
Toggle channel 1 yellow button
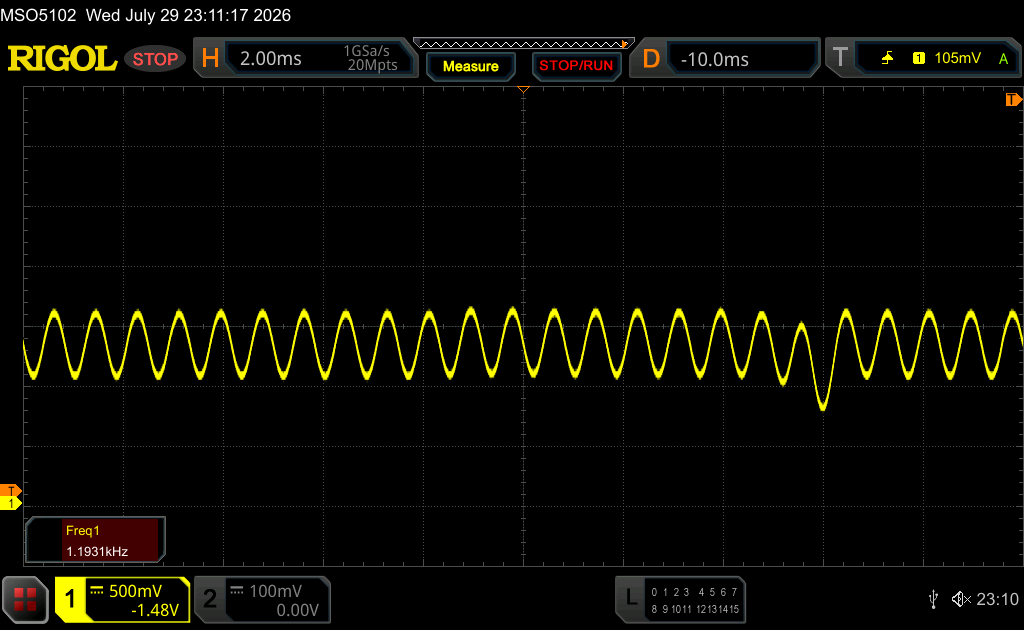click(70, 599)
